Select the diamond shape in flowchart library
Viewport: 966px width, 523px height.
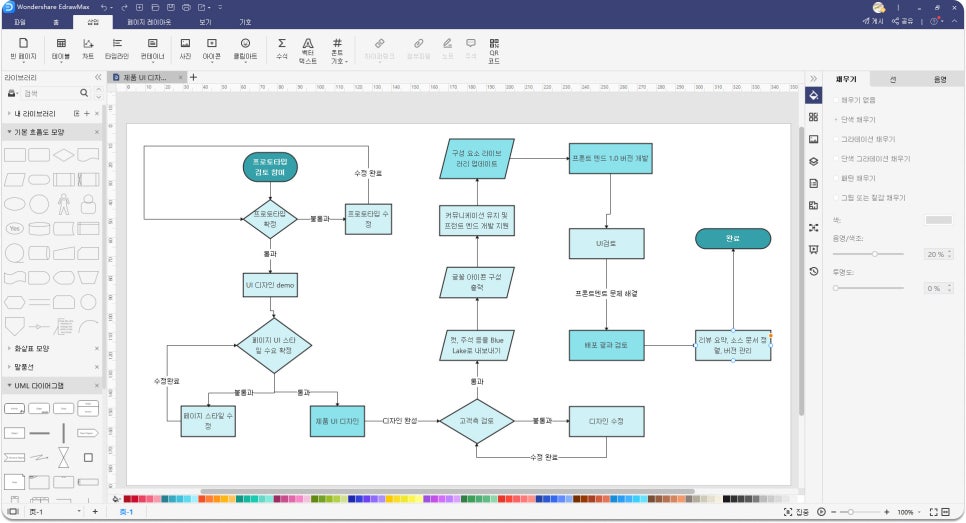63,155
